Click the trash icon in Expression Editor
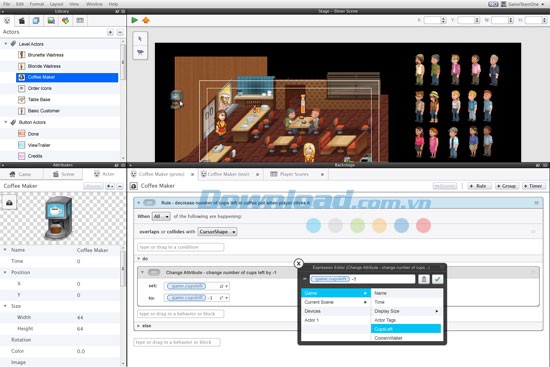550x367 pixels. pyautogui.click(x=424, y=279)
